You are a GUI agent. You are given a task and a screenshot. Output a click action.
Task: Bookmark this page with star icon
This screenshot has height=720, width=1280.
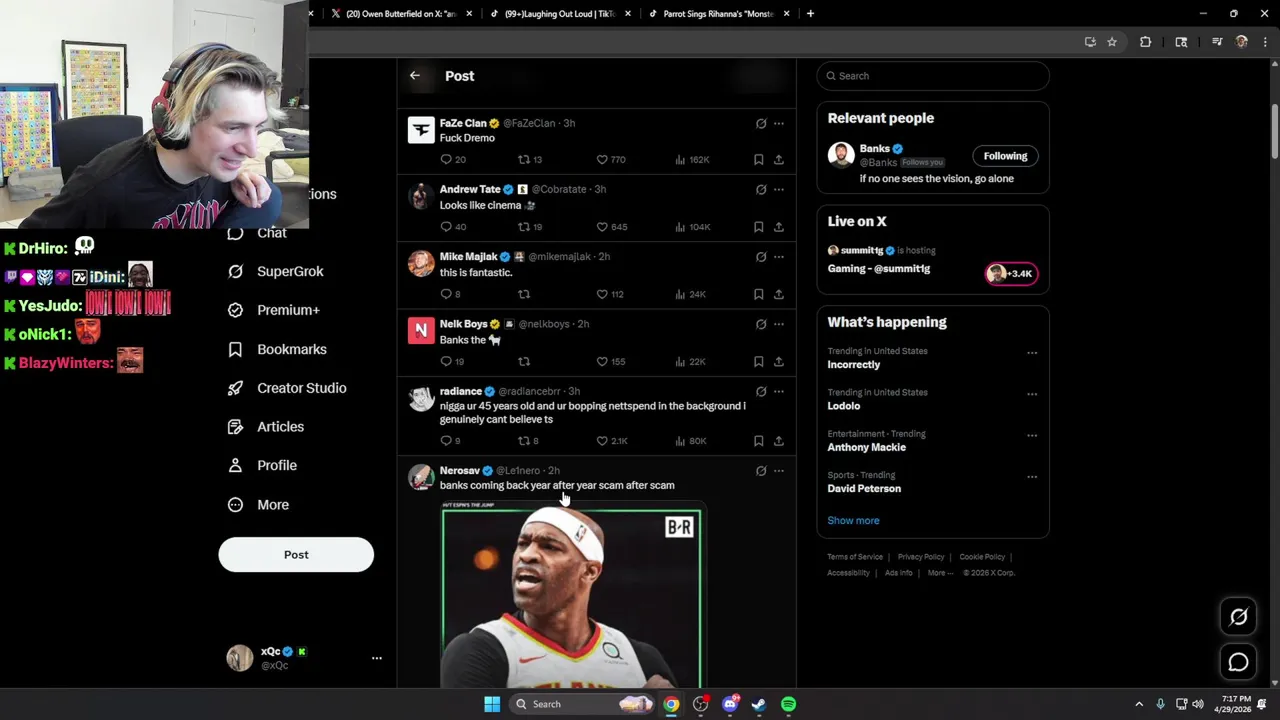click(1111, 42)
